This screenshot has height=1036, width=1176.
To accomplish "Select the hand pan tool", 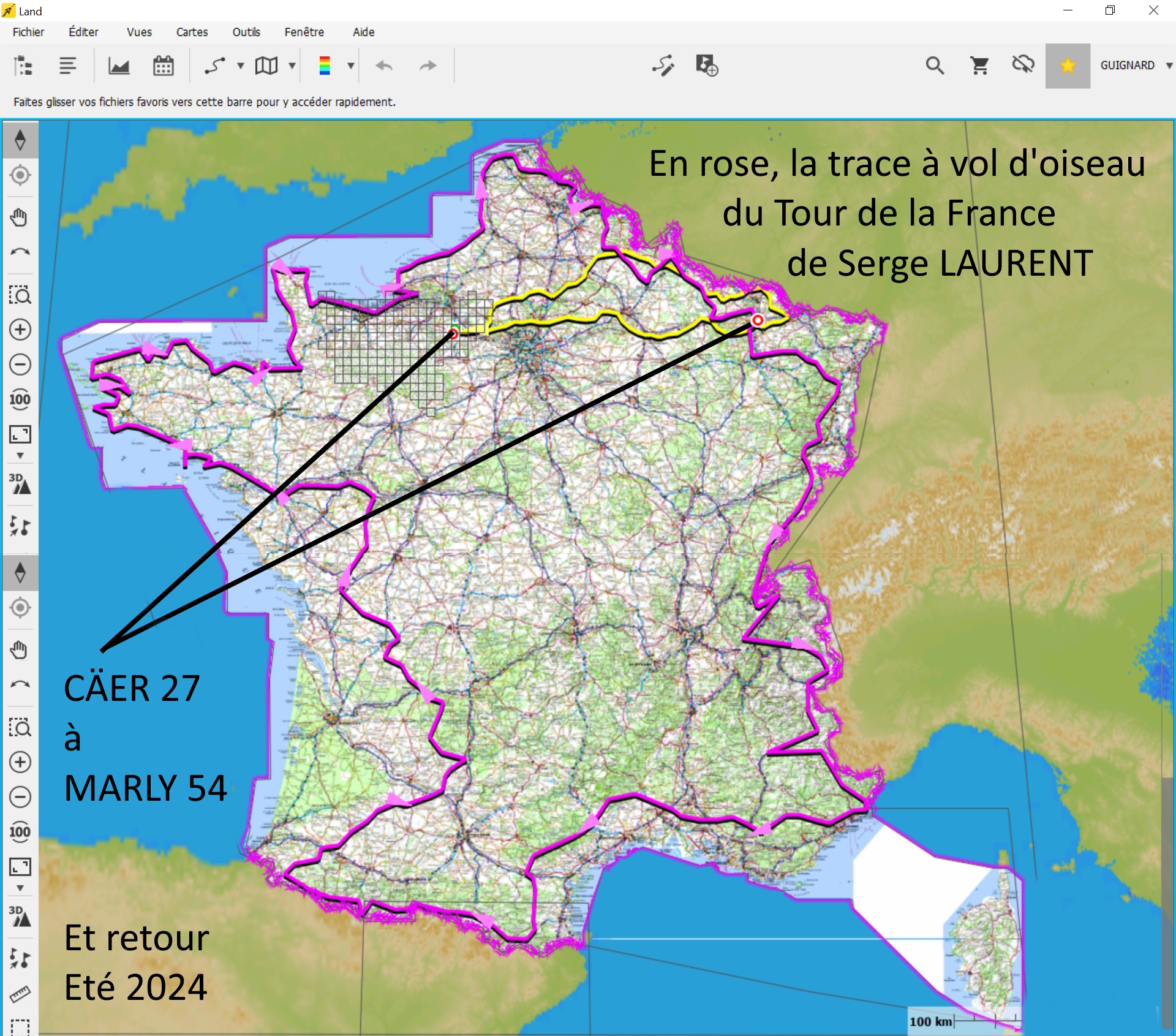I will (x=20, y=217).
